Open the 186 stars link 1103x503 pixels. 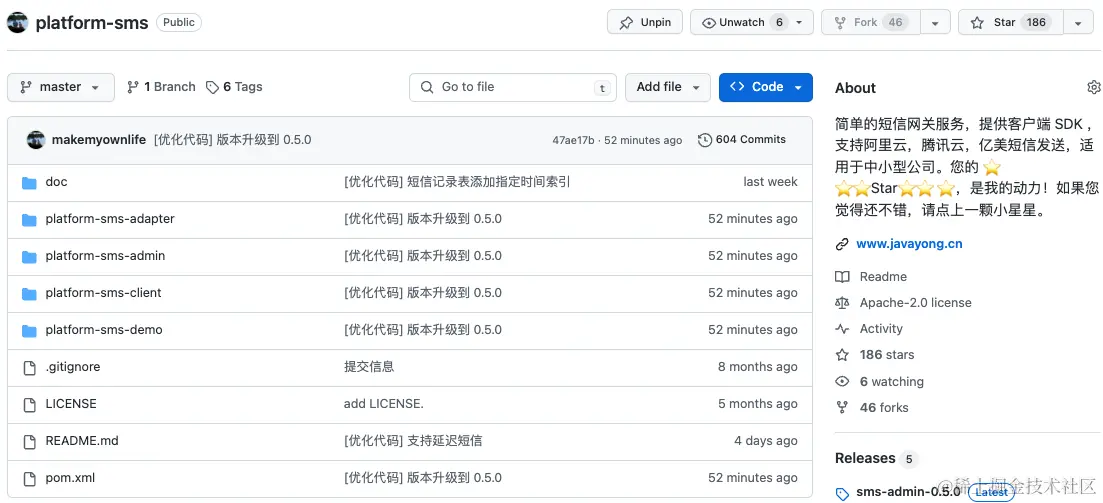[887, 355]
